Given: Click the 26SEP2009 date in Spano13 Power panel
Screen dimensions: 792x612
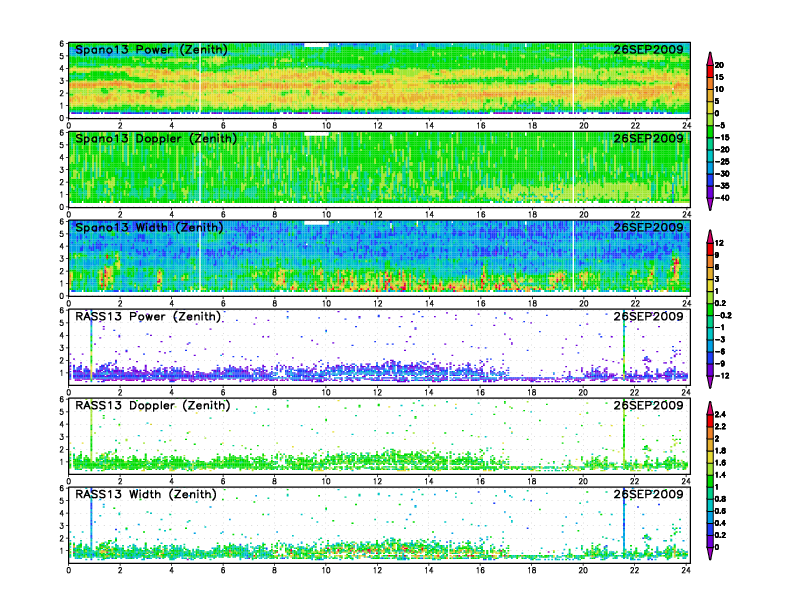Looking at the screenshot, I should [x=649, y=49].
